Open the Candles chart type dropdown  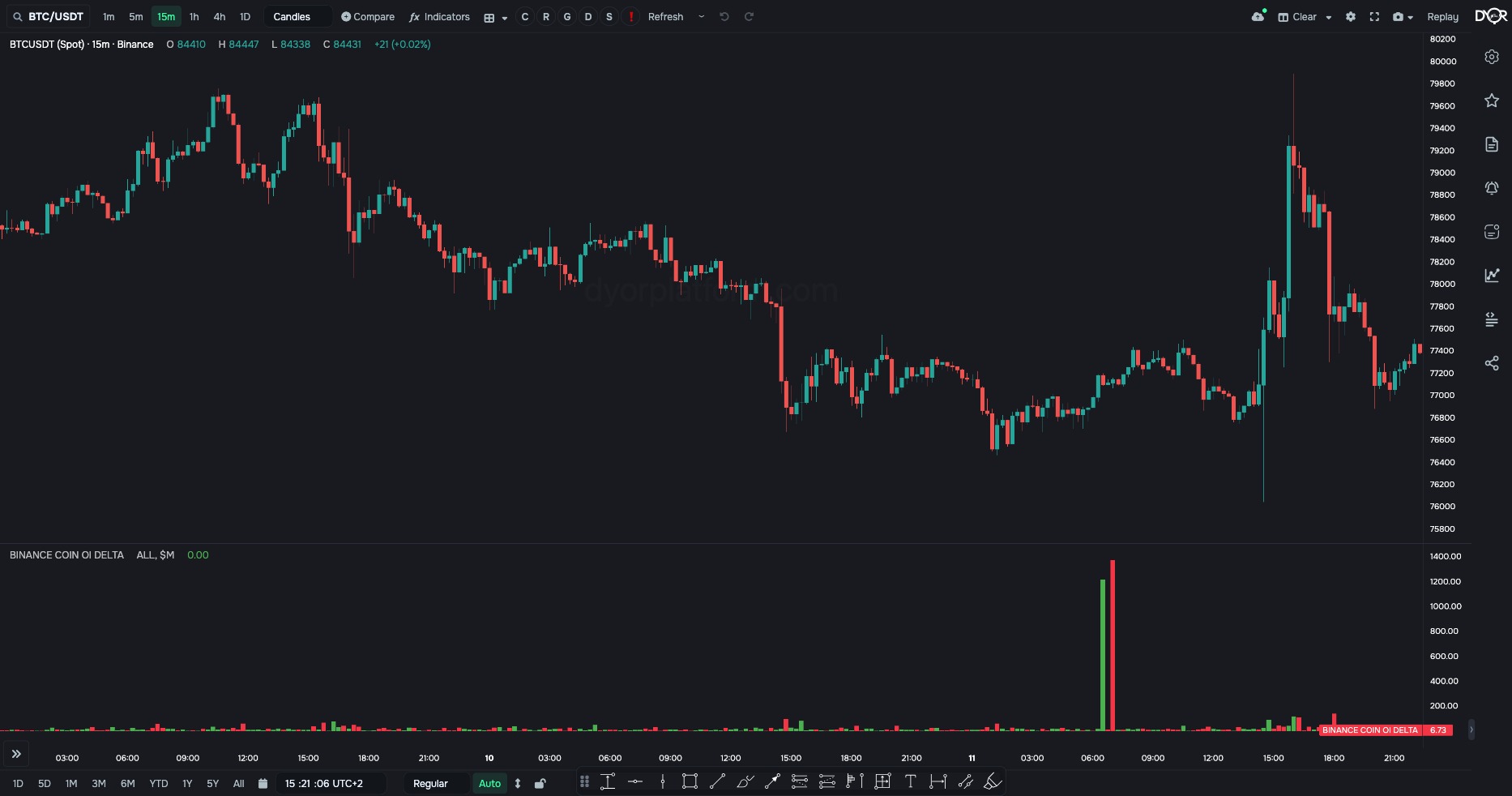[297, 16]
